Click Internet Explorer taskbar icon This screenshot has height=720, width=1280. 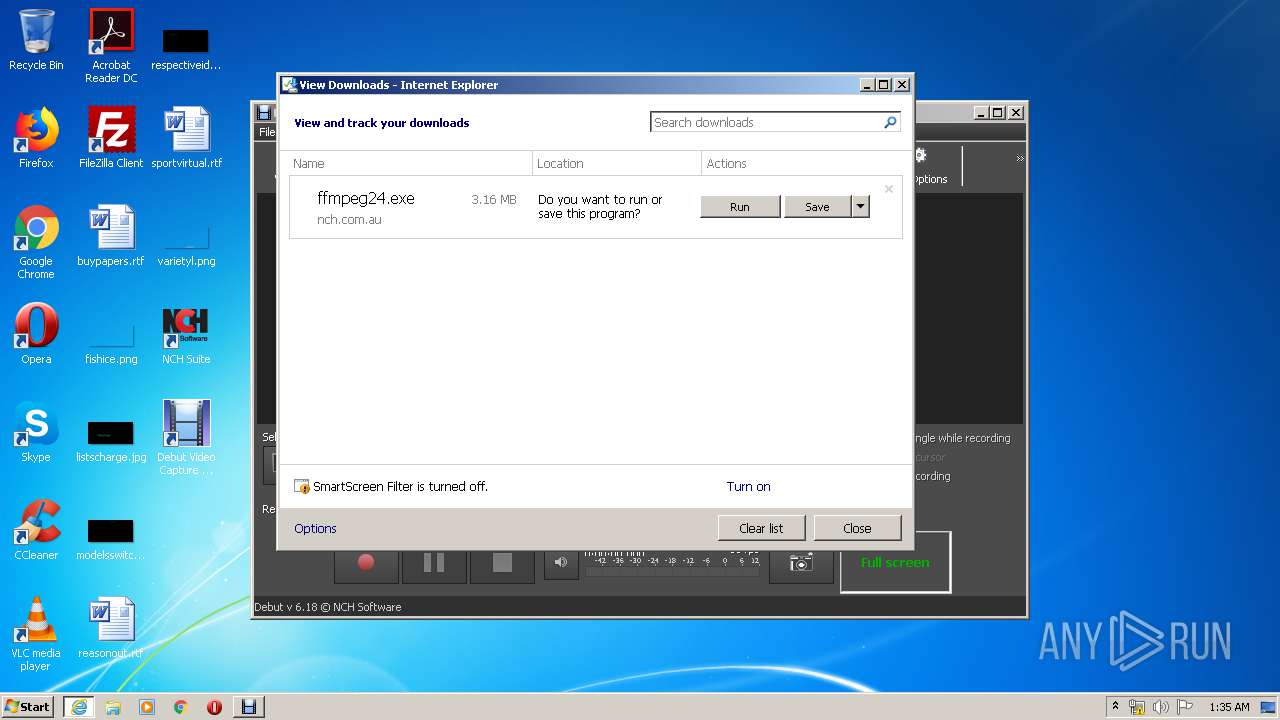coord(79,706)
